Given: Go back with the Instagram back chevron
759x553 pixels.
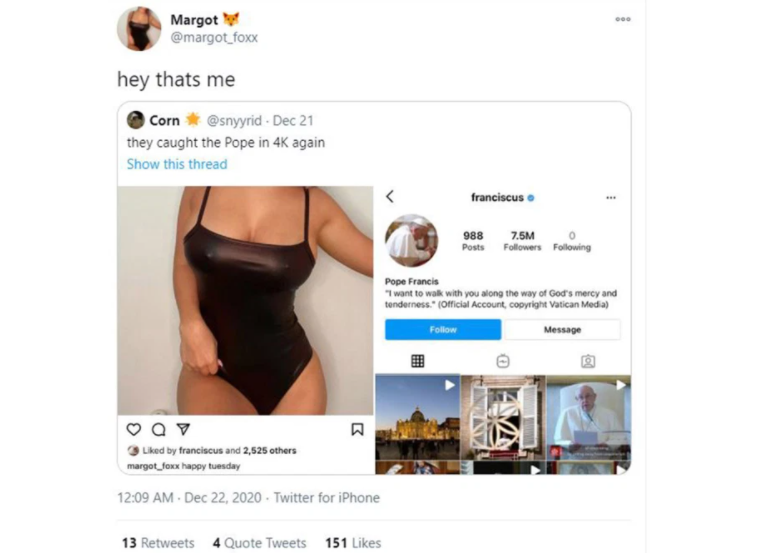Looking at the screenshot, I should coord(390,197).
